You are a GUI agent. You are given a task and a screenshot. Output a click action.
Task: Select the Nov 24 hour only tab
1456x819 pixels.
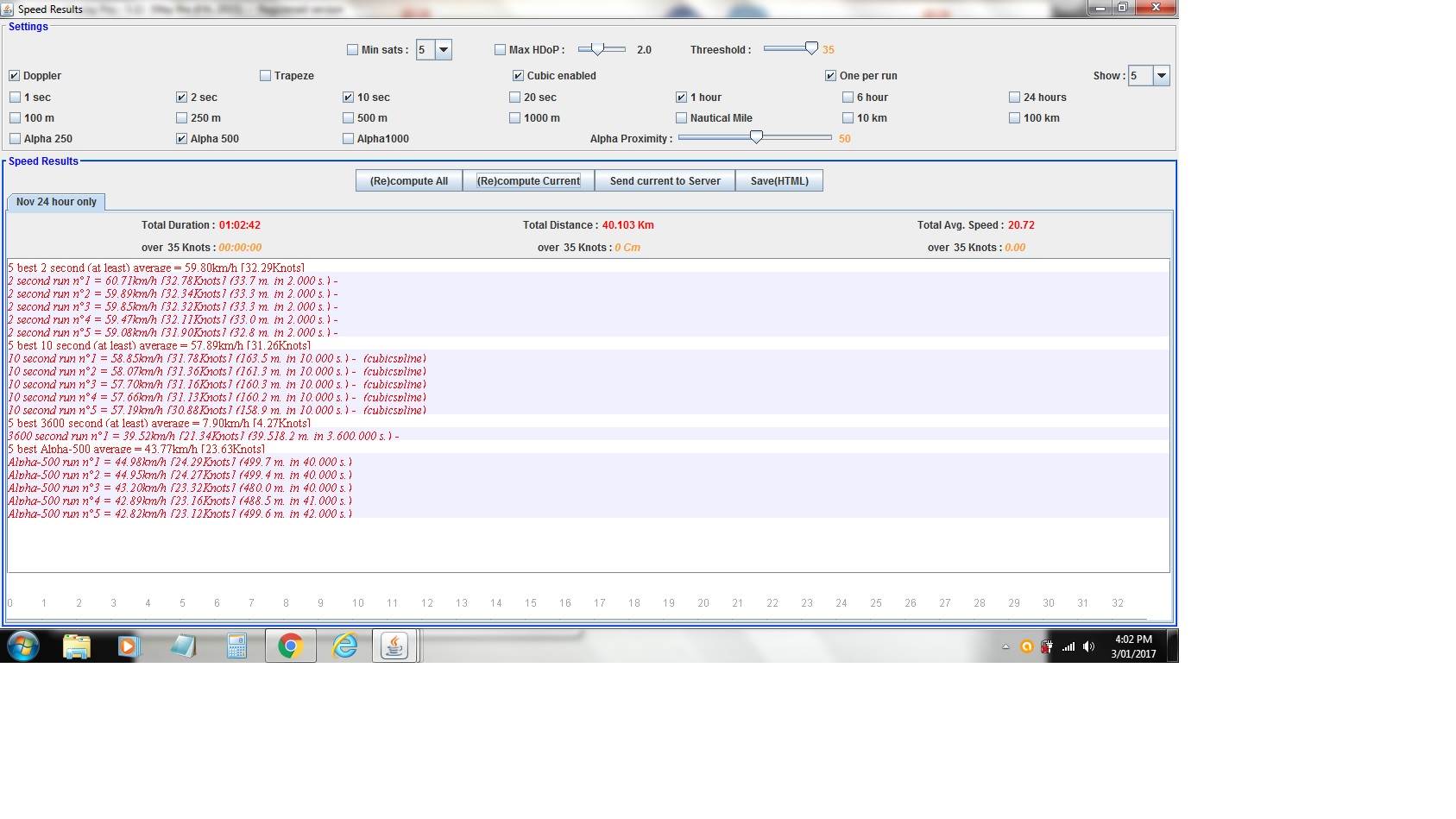click(56, 202)
